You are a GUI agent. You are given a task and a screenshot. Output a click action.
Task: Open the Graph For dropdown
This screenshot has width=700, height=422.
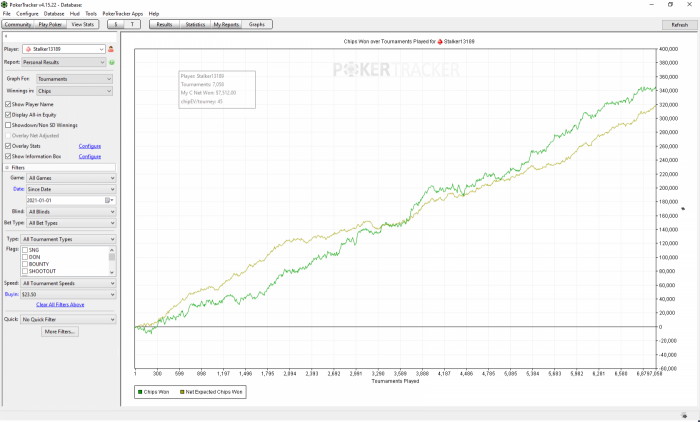coord(74,79)
